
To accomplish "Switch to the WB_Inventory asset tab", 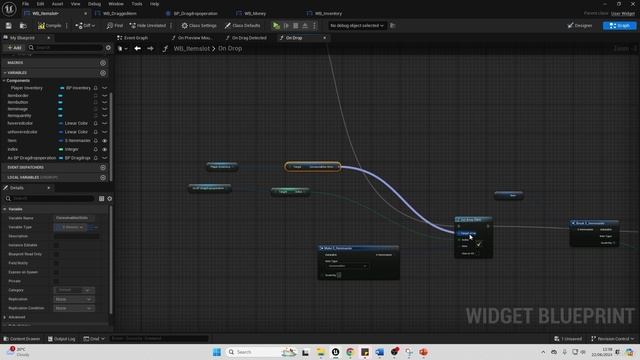I will point(328,13).
